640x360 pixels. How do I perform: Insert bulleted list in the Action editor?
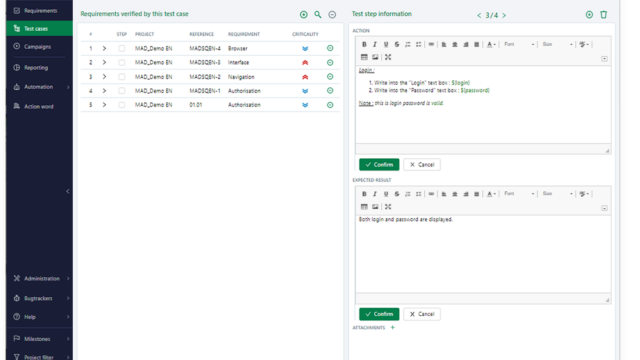[418, 44]
